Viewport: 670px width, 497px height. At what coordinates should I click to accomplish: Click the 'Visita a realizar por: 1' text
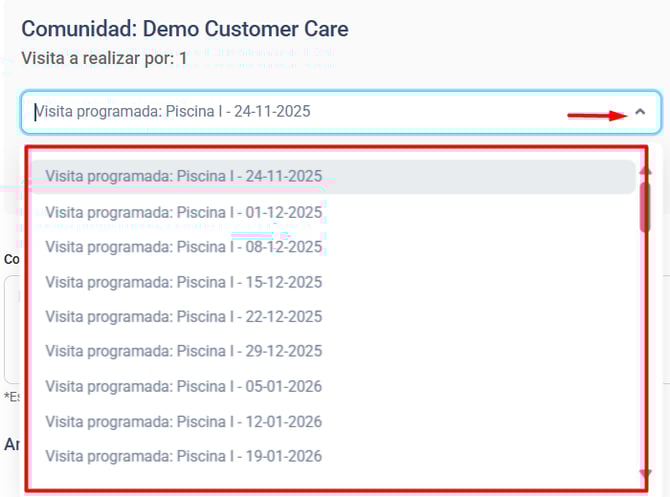coord(104,59)
